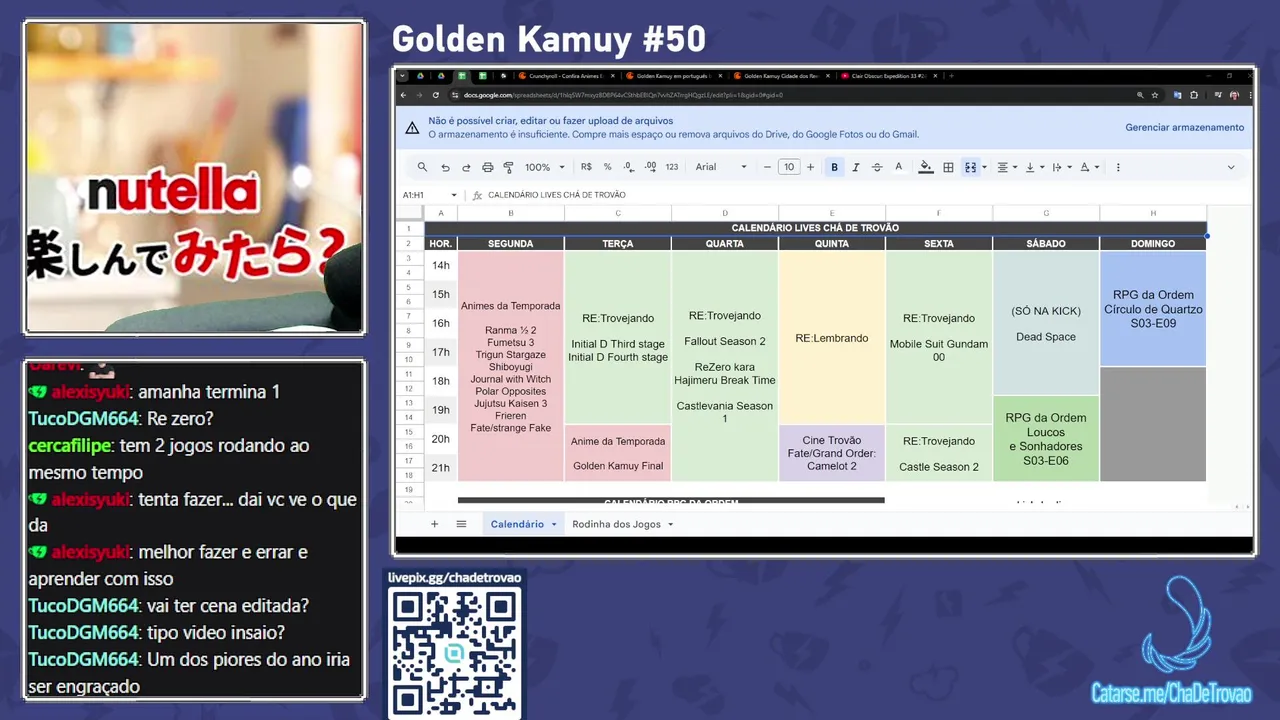The width and height of the screenshot is (1280, 720).
Task: Select Anime da Temporada Golden Kamuy Final cell
Action: pos(618,453)
